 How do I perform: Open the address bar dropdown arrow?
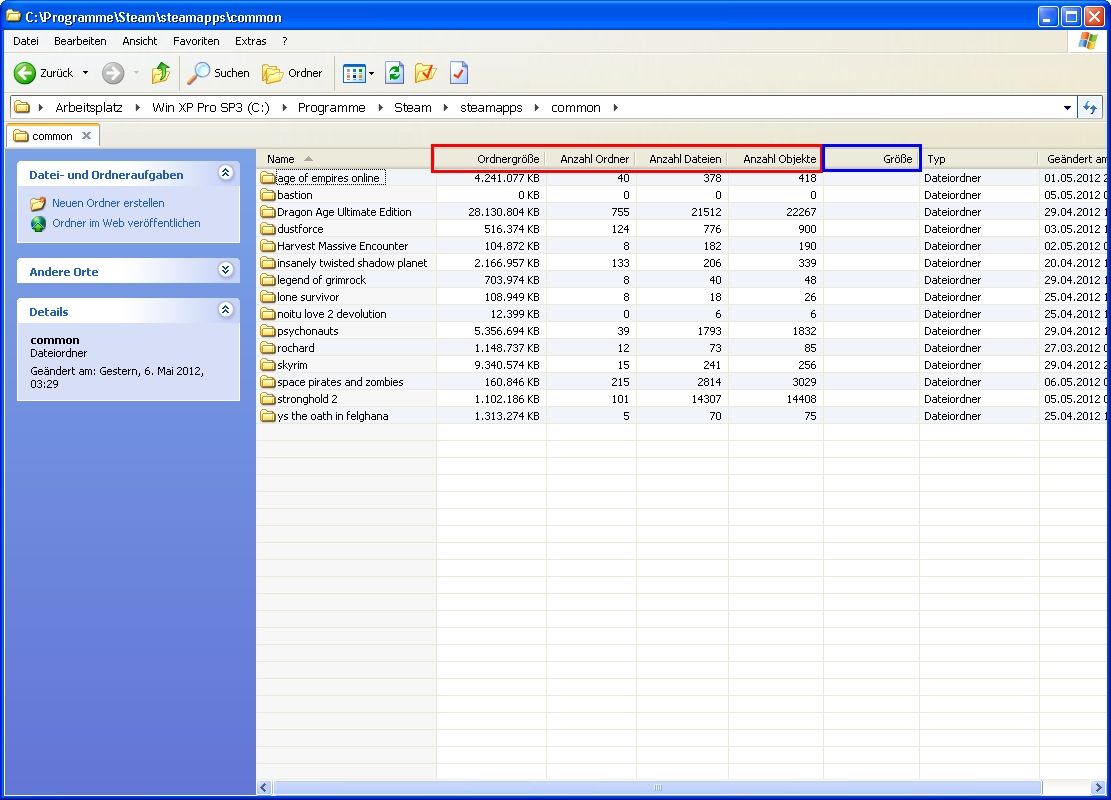(1067, 108)
